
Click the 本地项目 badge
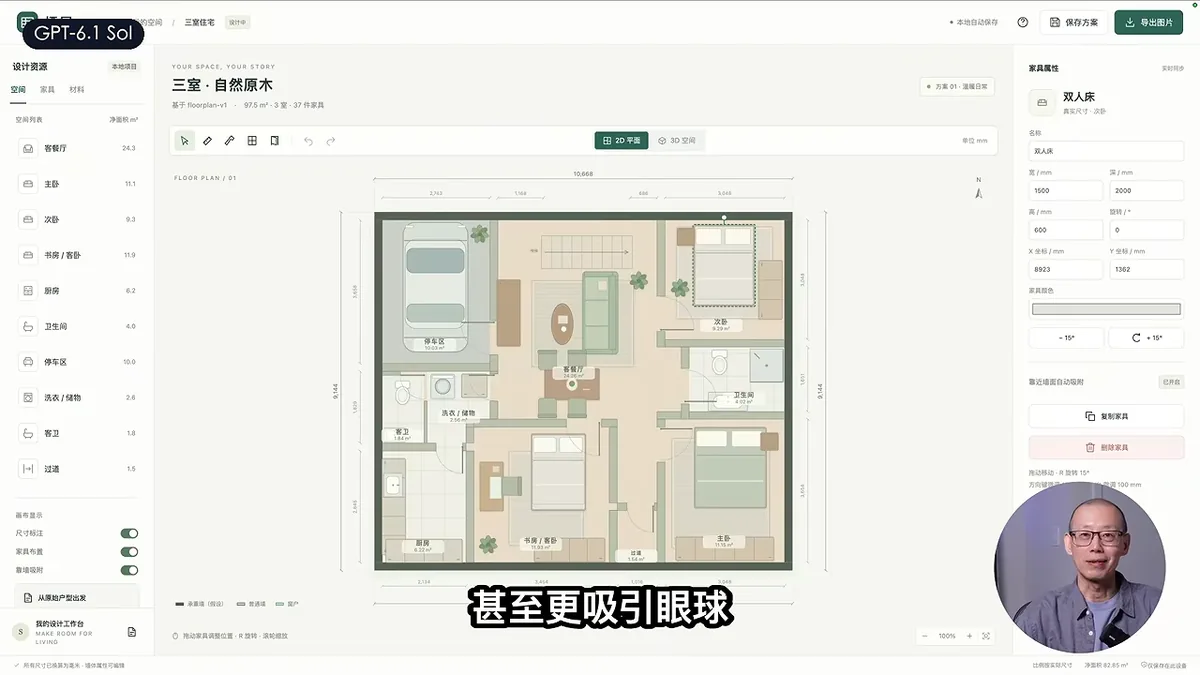125,67
